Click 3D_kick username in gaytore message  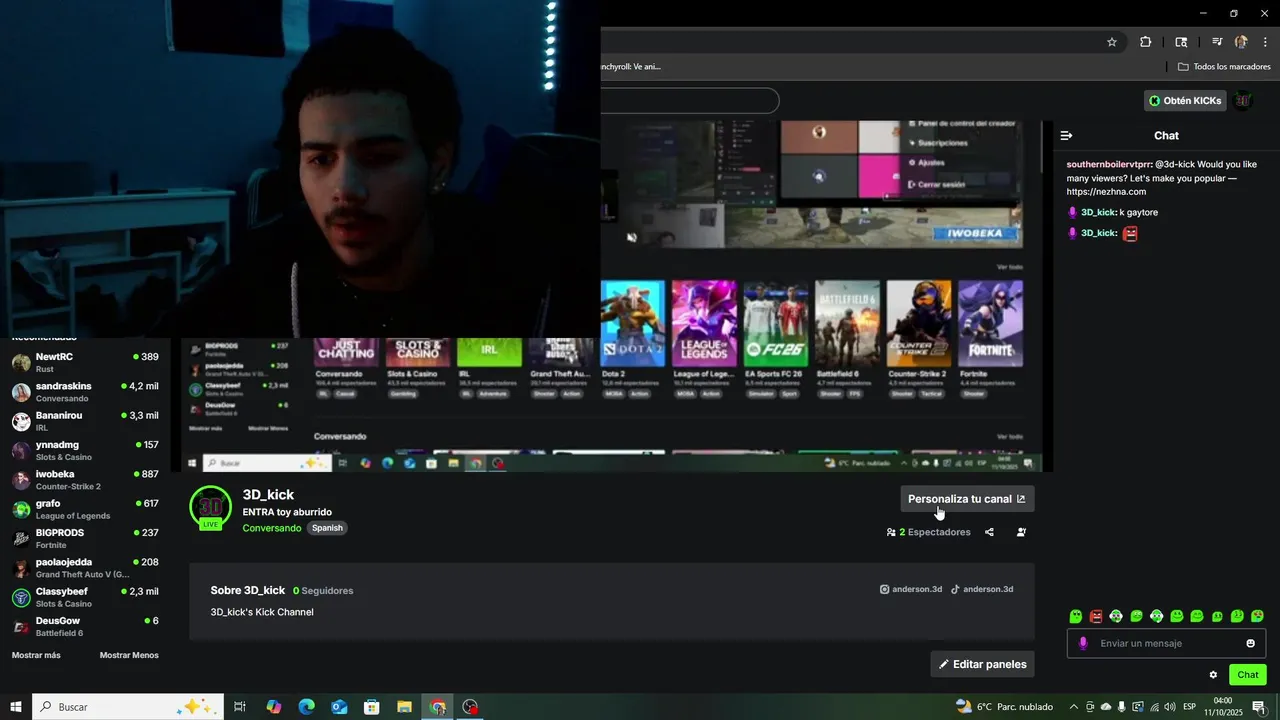point(1098,212)
